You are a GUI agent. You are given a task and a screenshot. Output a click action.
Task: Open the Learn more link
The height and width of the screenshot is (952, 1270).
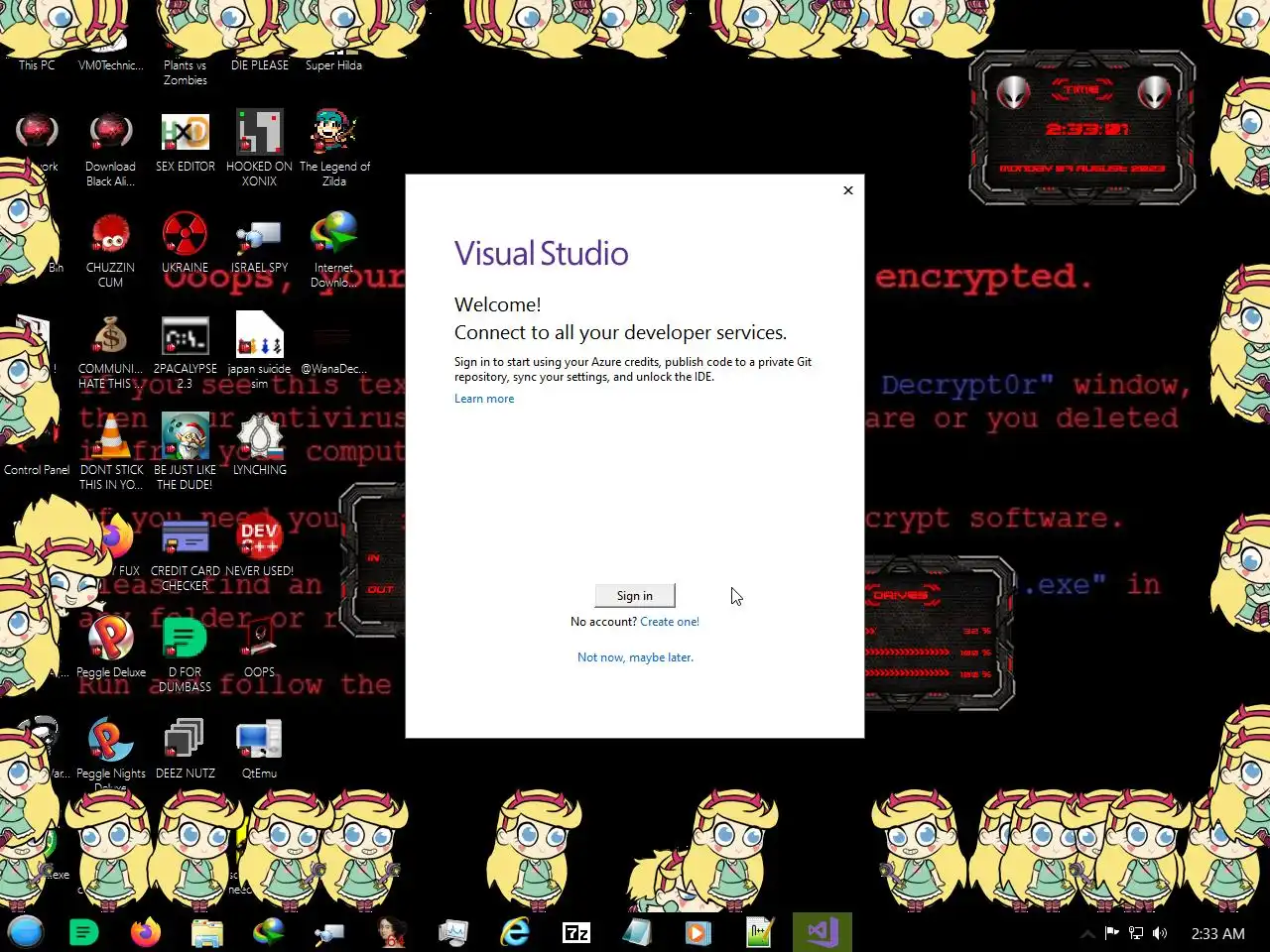tap(484, 399)
